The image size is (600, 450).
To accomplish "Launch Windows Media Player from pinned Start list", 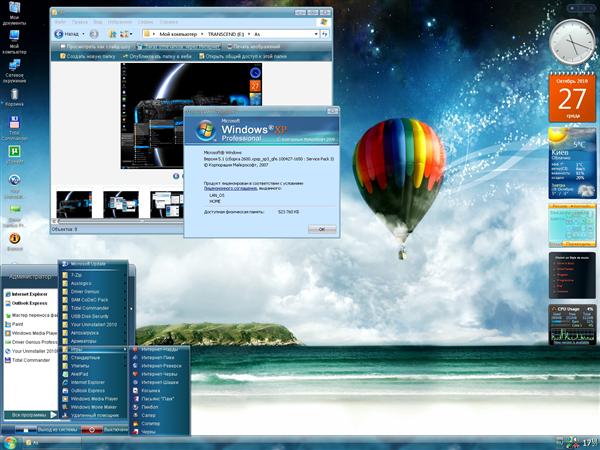I will [x=31, y=333].
